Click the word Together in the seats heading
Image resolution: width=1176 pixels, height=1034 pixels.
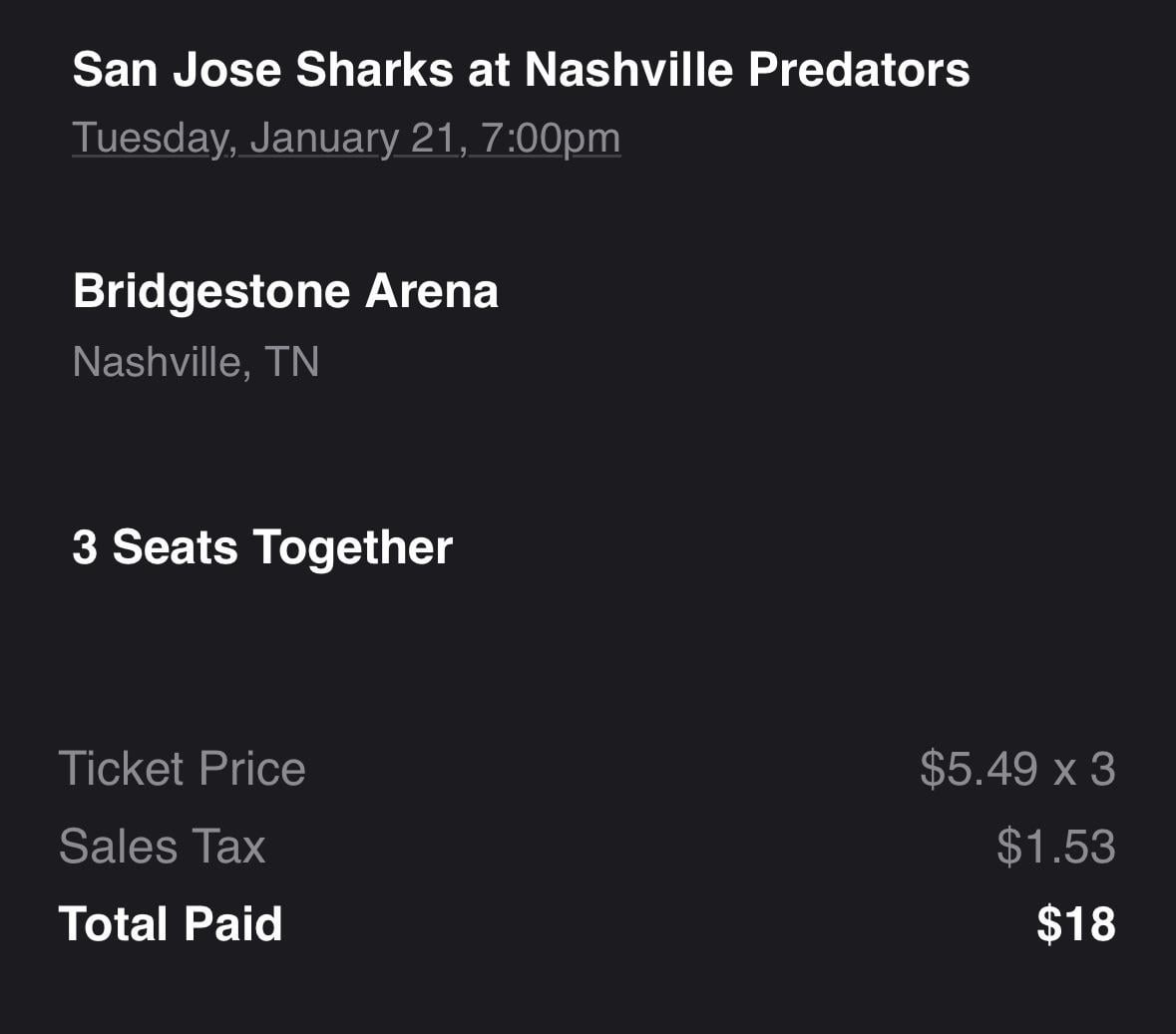[352, 547]
